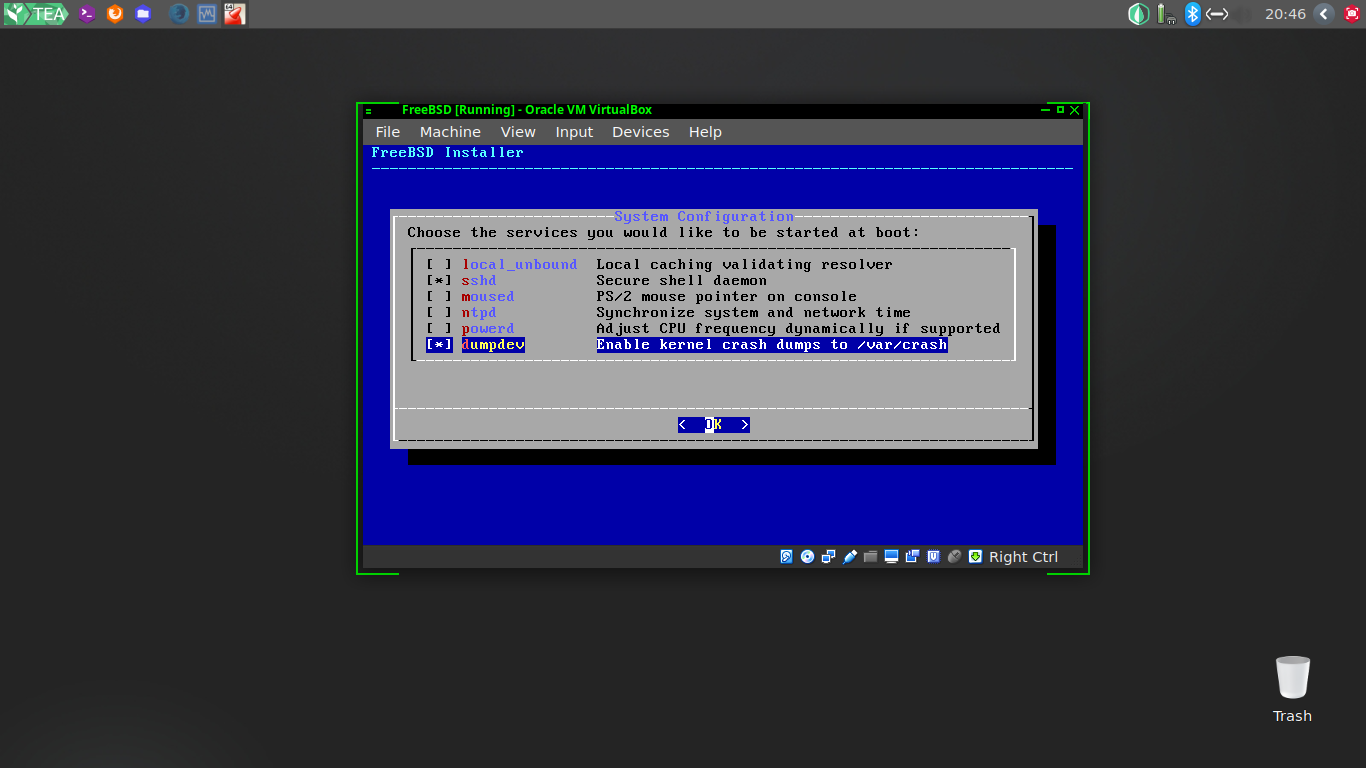Collapse the tray with the chevron arrow
Screen dimensions: 1366x768
point(1324,14)
